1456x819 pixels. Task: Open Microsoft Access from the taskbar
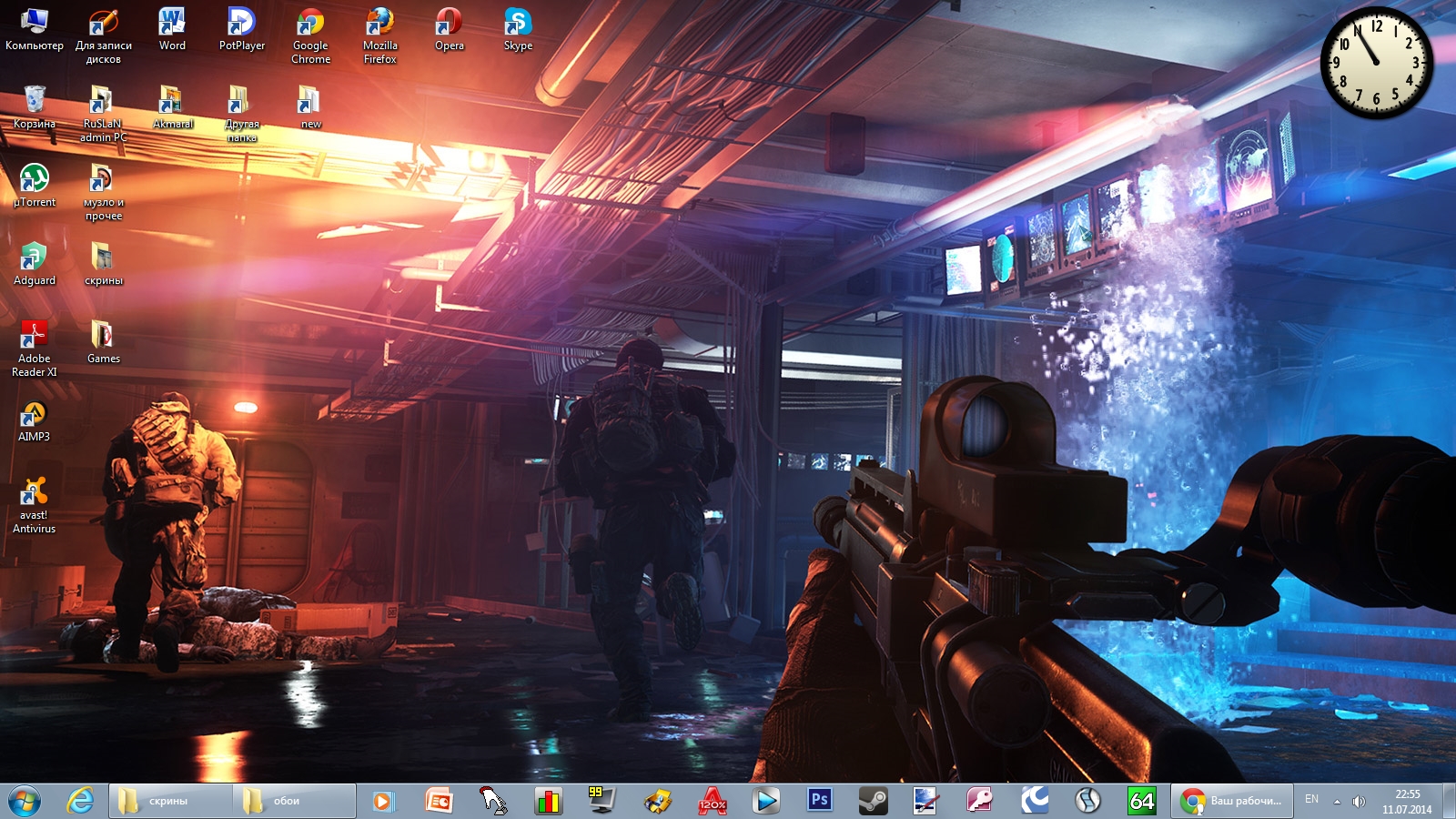(979, 801)
